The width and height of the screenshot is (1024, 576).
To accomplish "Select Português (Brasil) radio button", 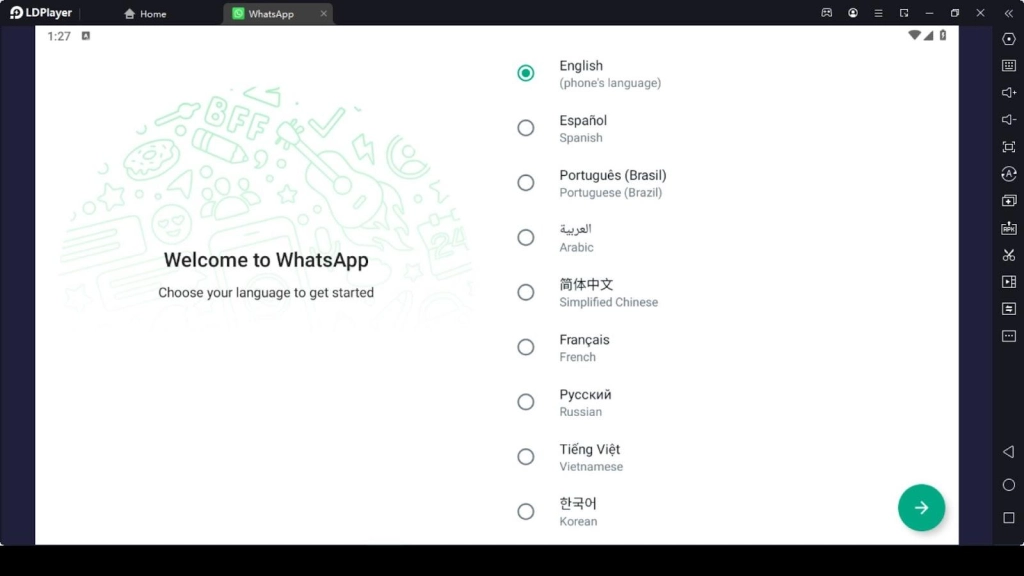I will point(526,183).
